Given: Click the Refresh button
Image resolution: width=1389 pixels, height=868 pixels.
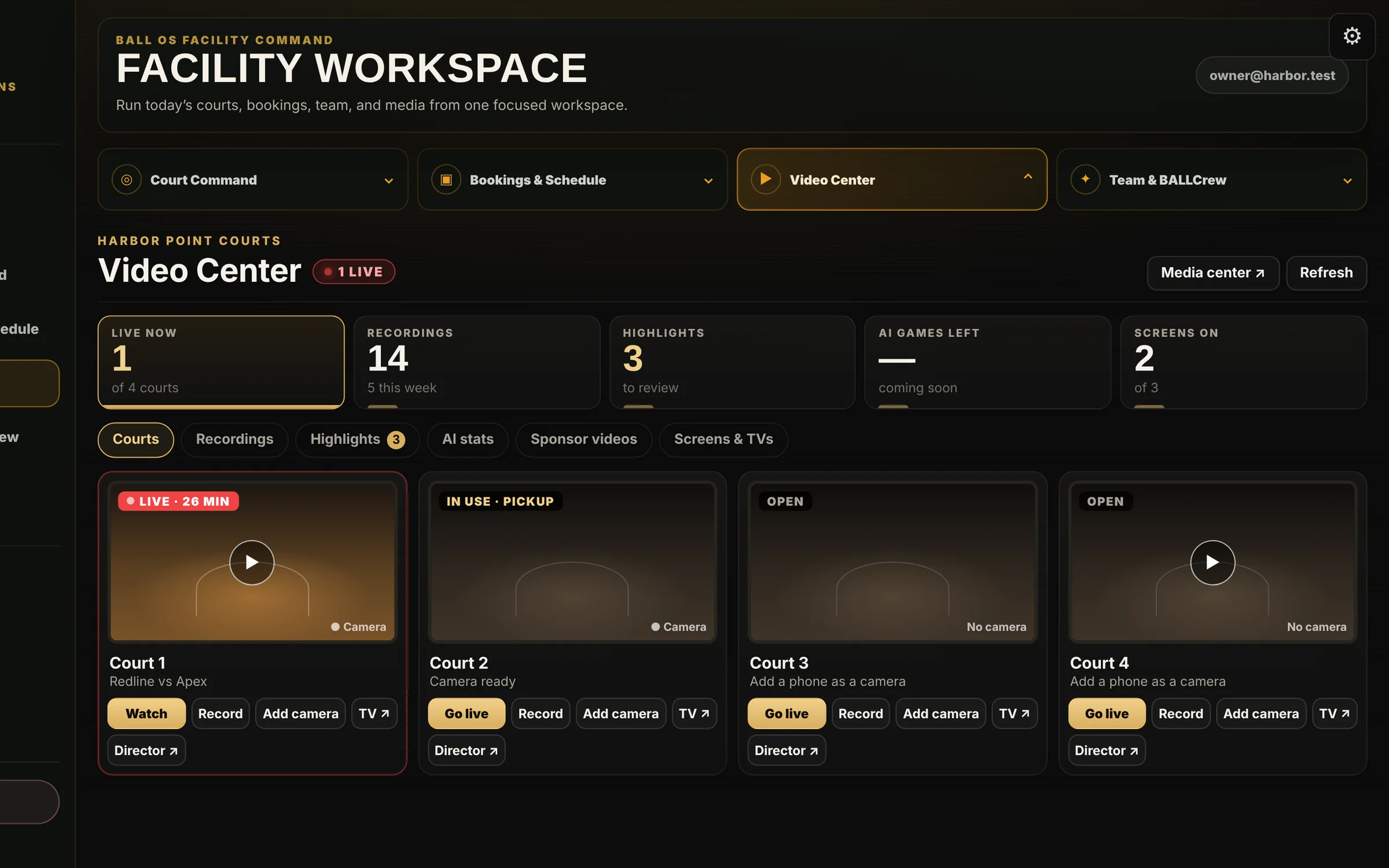Looking at the screenshot, I should pos(1326,273).
